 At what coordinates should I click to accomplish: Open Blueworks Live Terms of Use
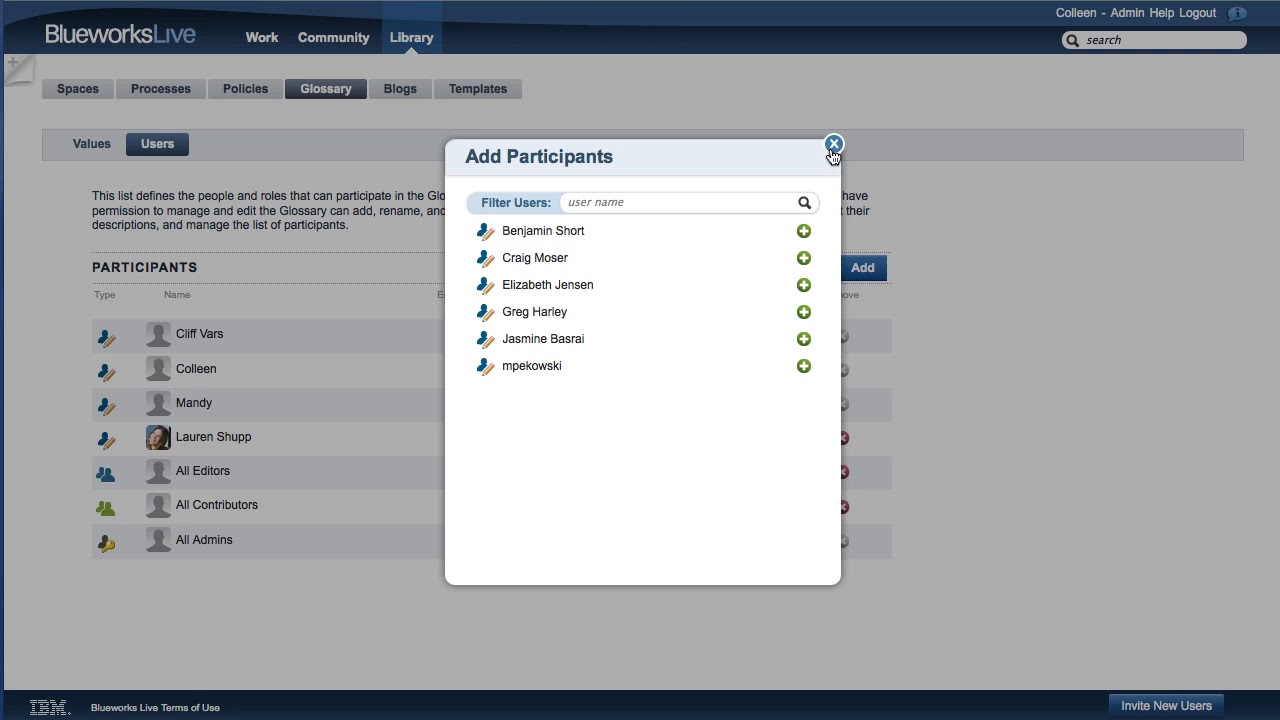coord(155,708)
